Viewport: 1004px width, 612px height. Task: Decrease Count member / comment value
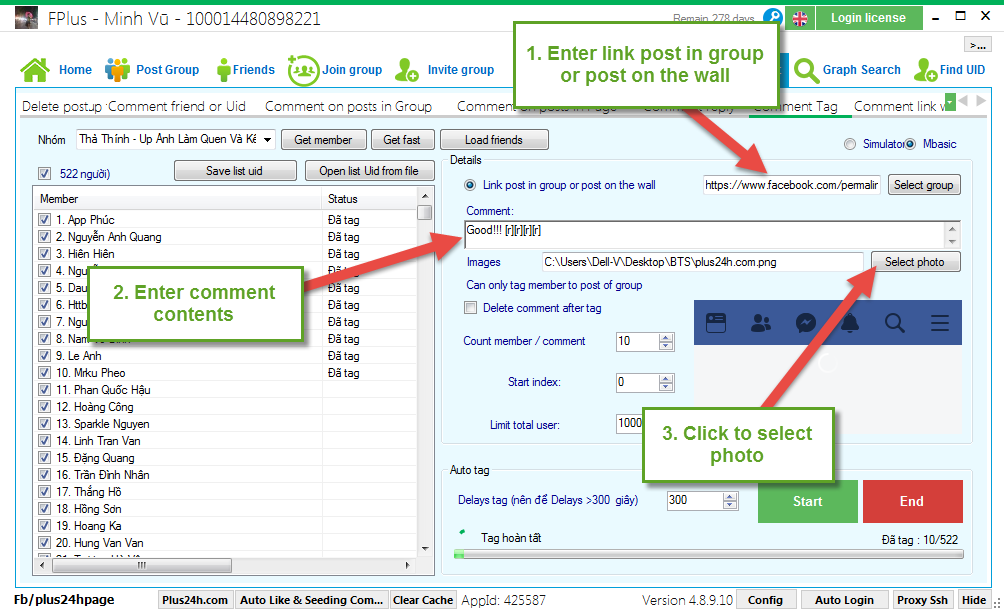coord(666,346)
